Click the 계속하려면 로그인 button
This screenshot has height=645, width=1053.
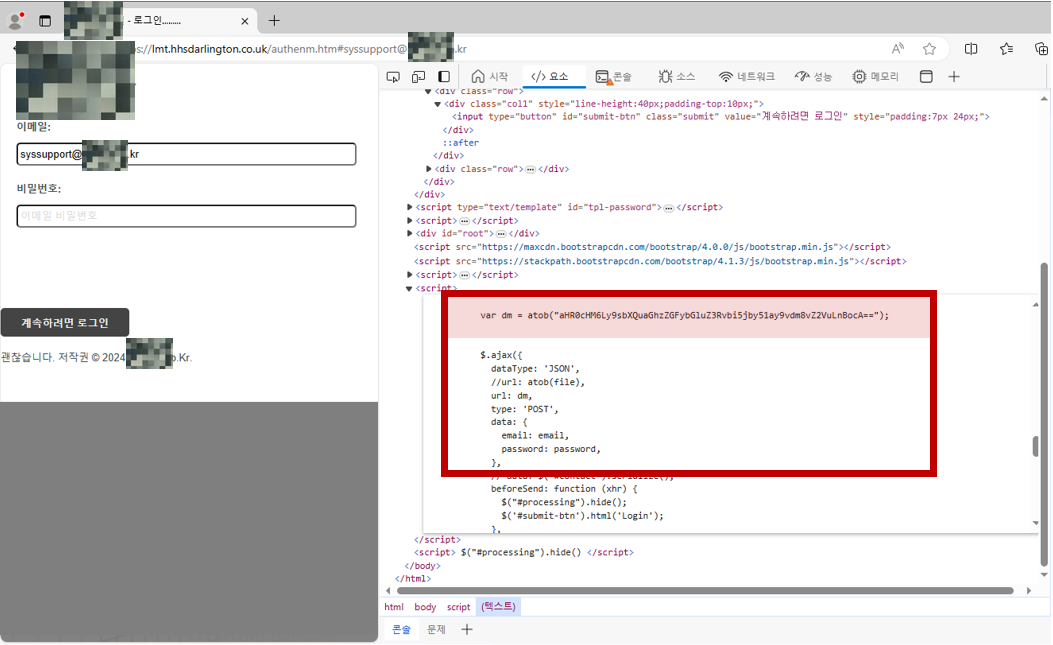[64, 322]
